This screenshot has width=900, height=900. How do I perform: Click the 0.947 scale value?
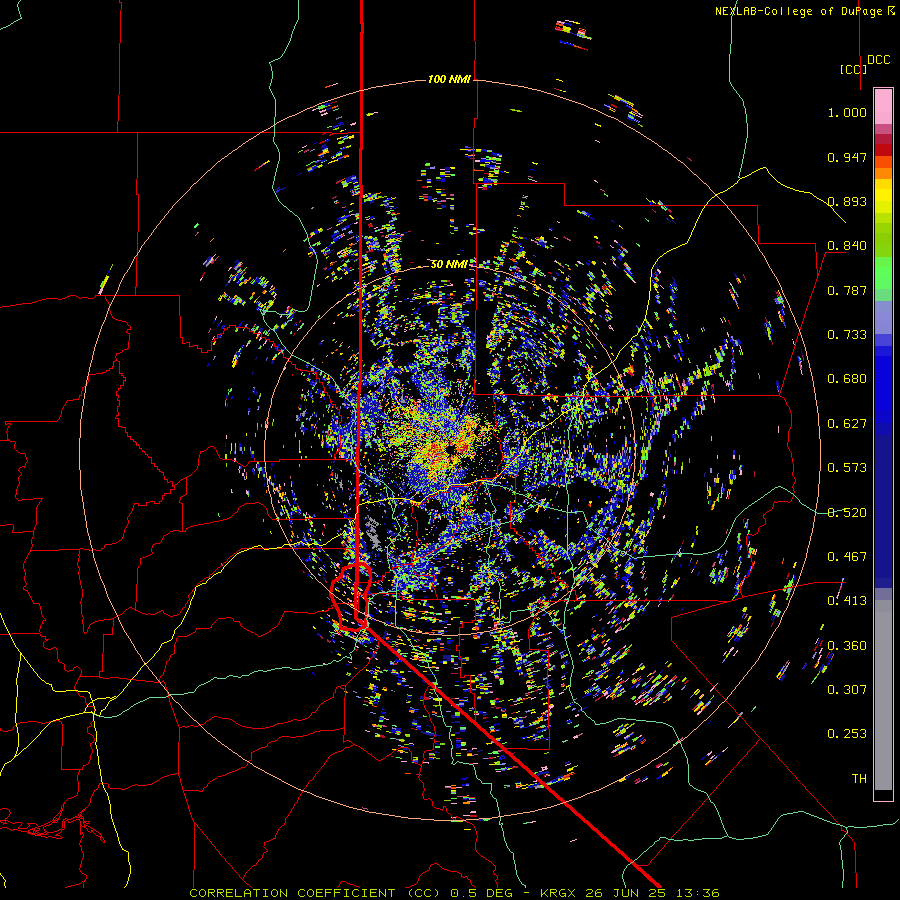click(847, 157)
